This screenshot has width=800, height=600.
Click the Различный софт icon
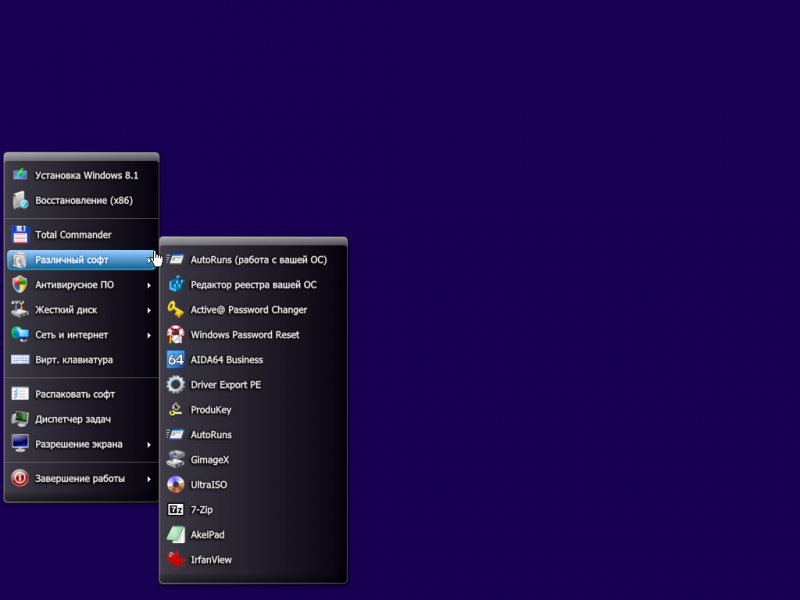pyautogui.click(x=20, y=260)
